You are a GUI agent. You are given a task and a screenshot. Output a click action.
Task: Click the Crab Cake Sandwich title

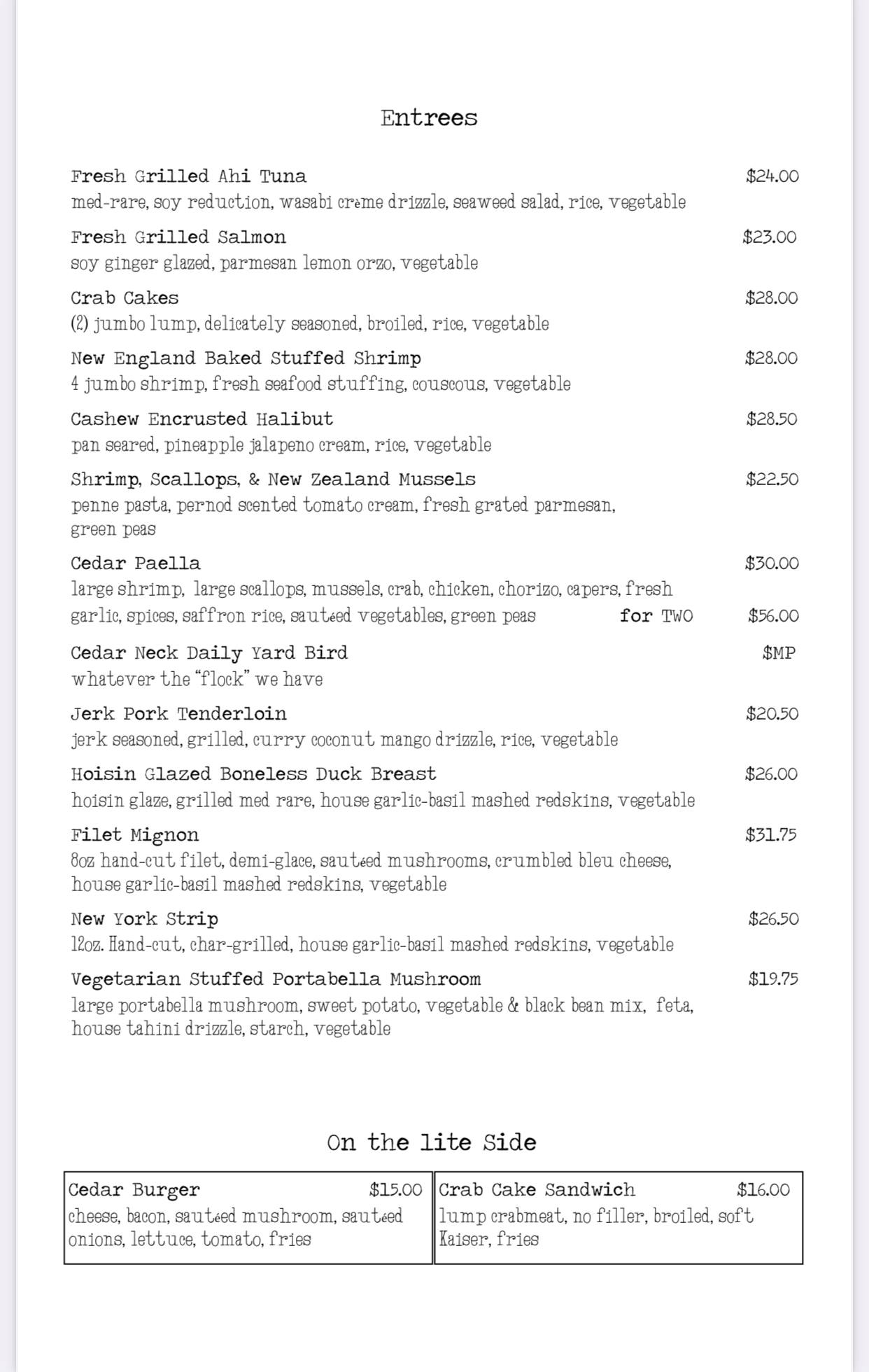(537, 1189)
